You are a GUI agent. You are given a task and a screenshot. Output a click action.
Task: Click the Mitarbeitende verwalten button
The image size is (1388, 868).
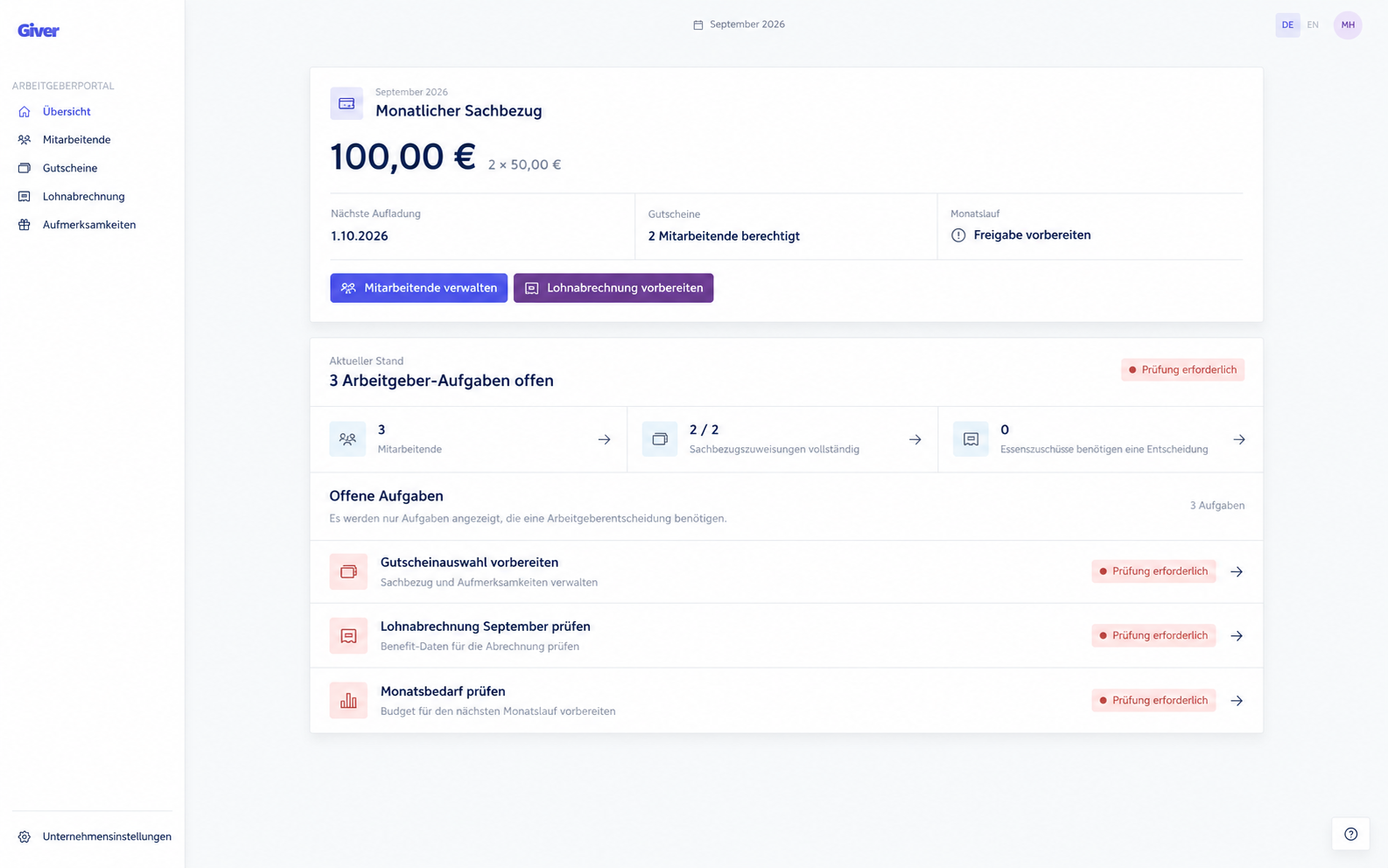click(x=418, y=288)
